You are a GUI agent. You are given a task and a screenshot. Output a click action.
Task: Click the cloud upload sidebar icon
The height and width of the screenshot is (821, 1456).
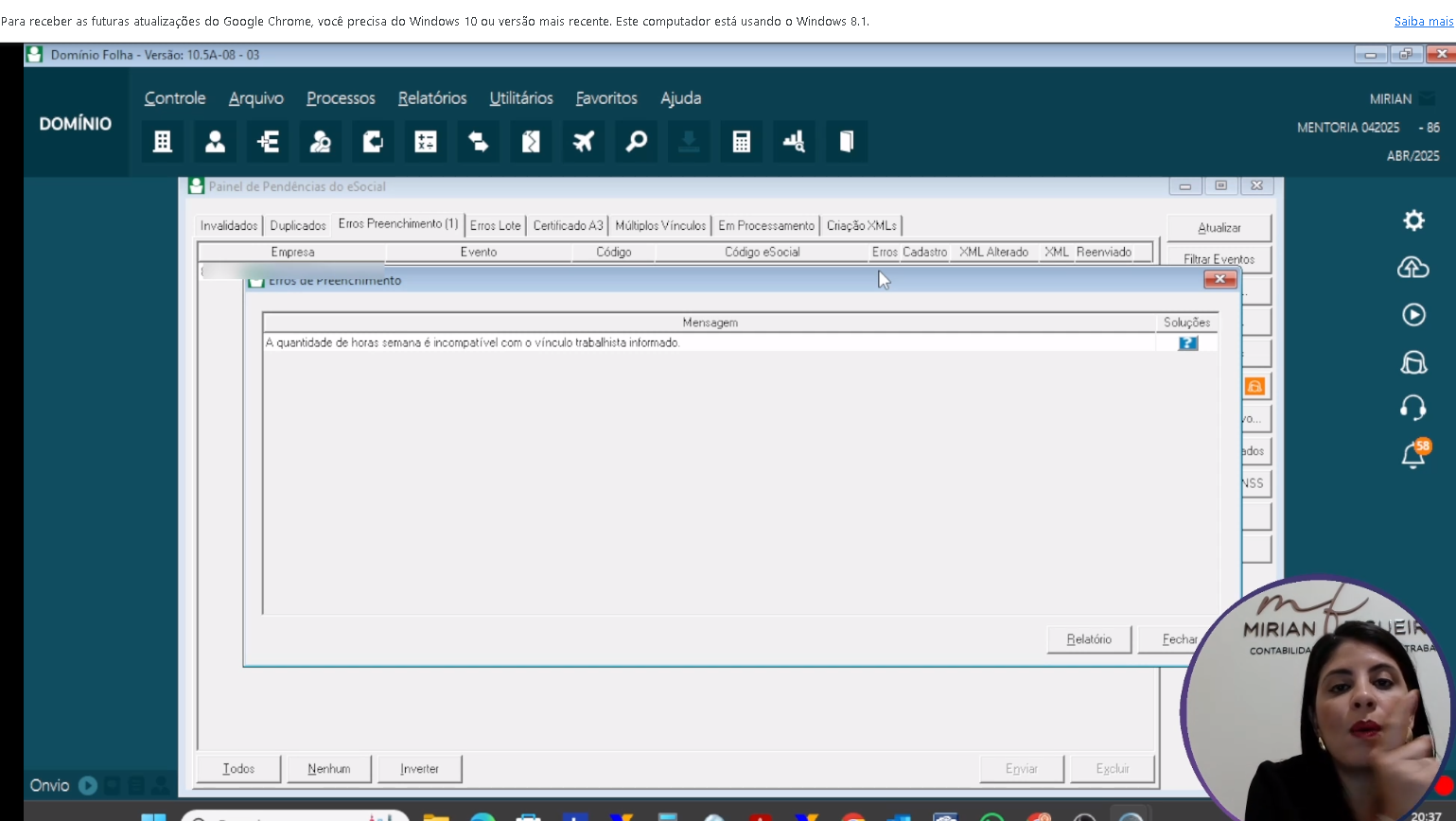click(x=1413, y=268)
